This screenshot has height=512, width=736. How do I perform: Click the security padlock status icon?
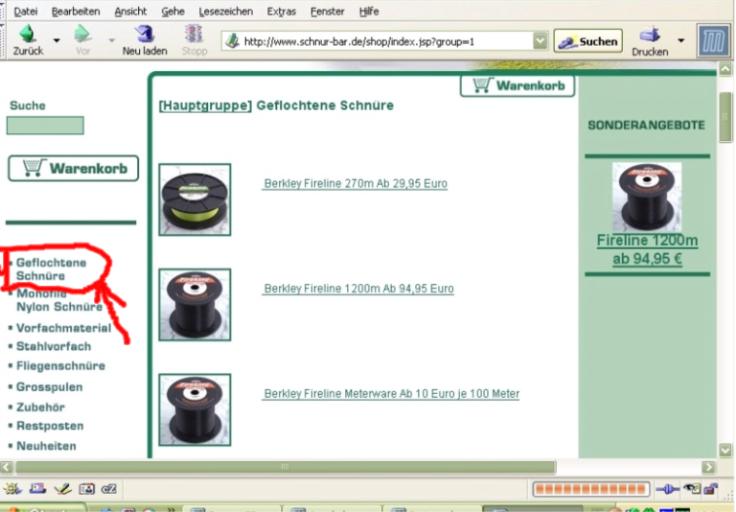point(711,489)
